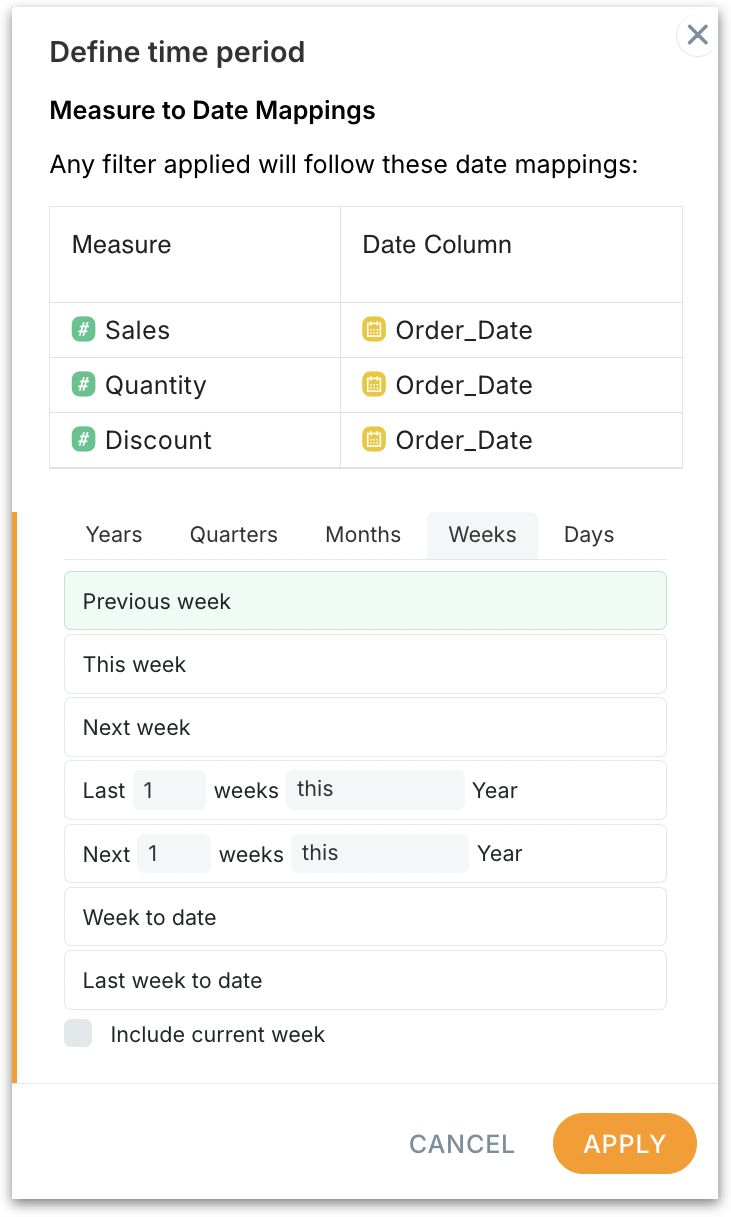Open the Months tab
The image size is (731, 1217).
tap(363, 535)
